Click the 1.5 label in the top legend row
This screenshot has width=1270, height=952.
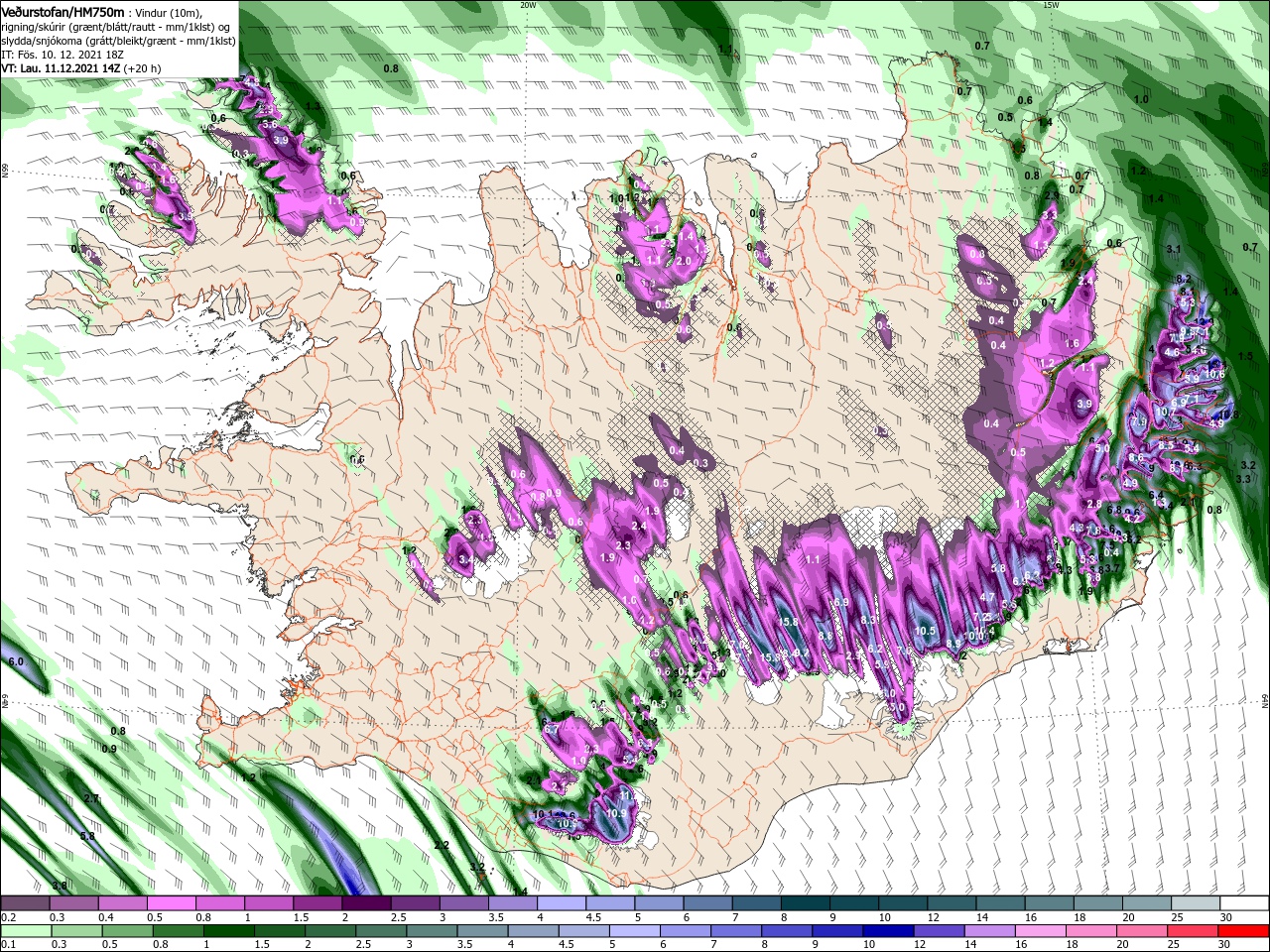301,917
